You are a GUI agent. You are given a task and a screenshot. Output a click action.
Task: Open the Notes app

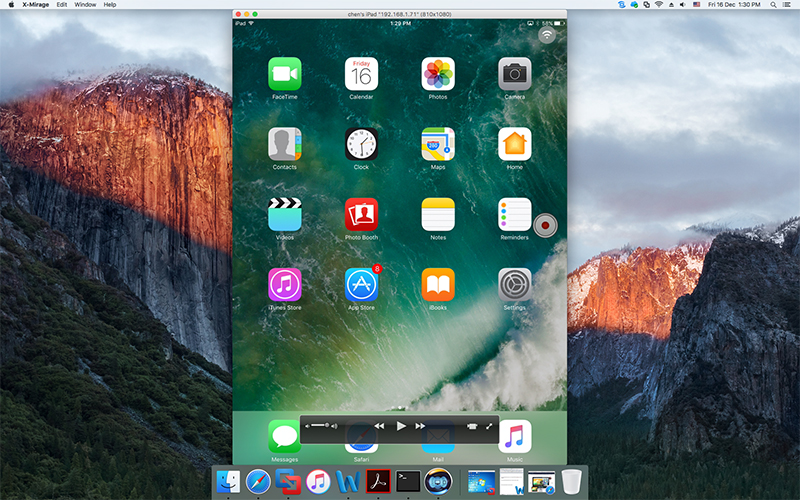click(438, 215)
